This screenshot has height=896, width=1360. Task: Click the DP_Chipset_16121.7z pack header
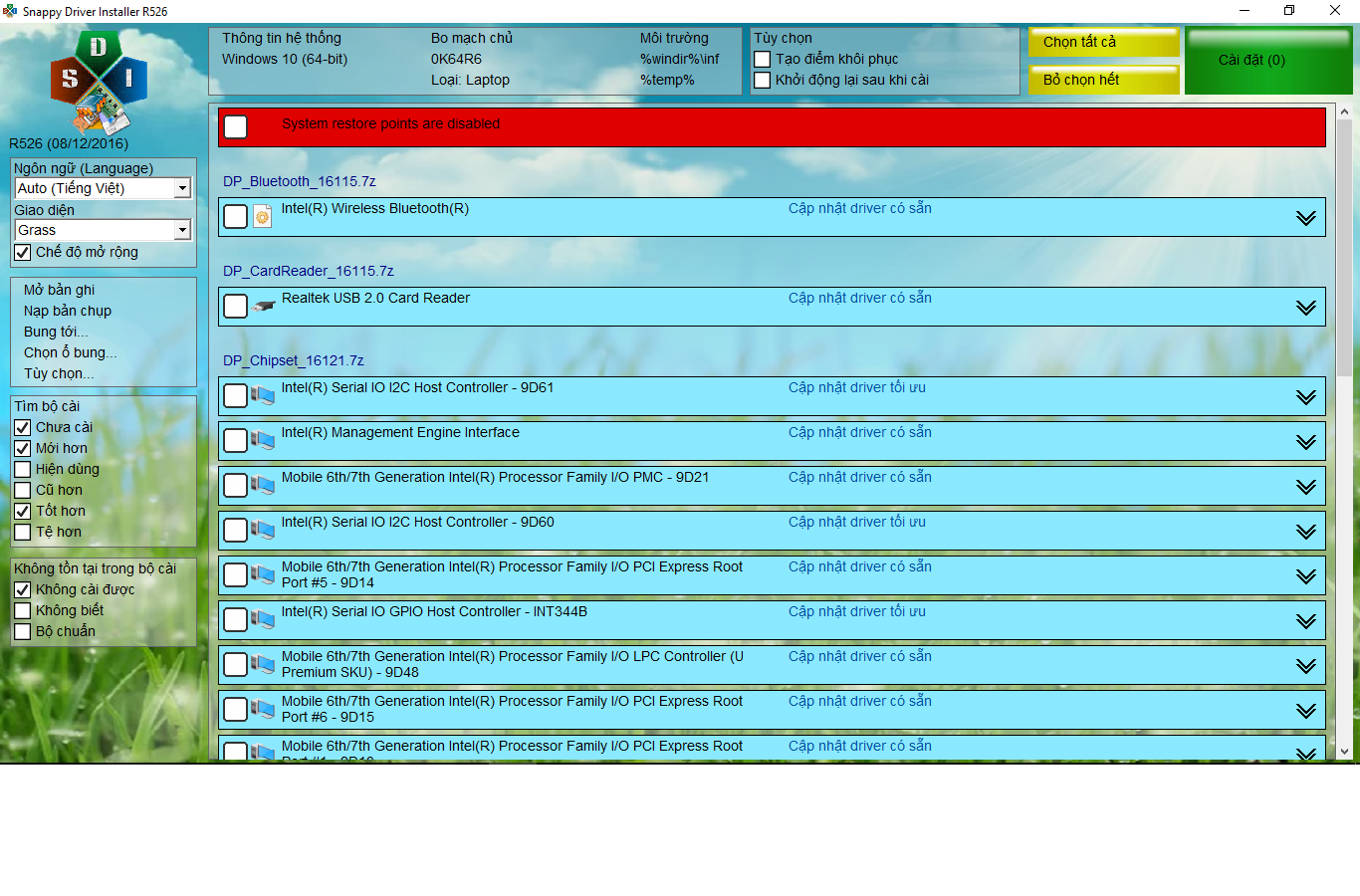click(294, 360)
